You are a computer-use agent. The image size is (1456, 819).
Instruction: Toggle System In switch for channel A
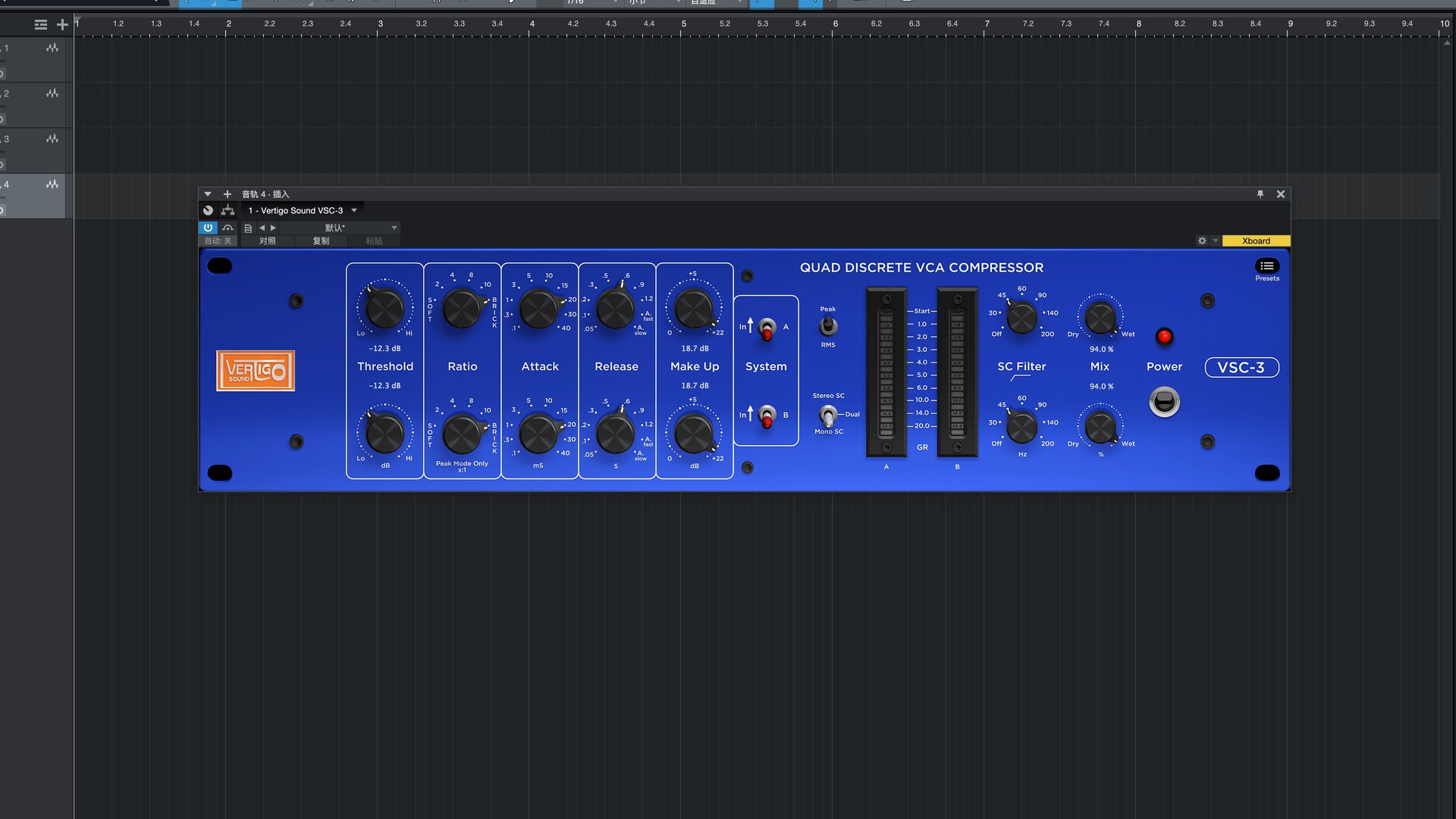[x=767, y=329]
